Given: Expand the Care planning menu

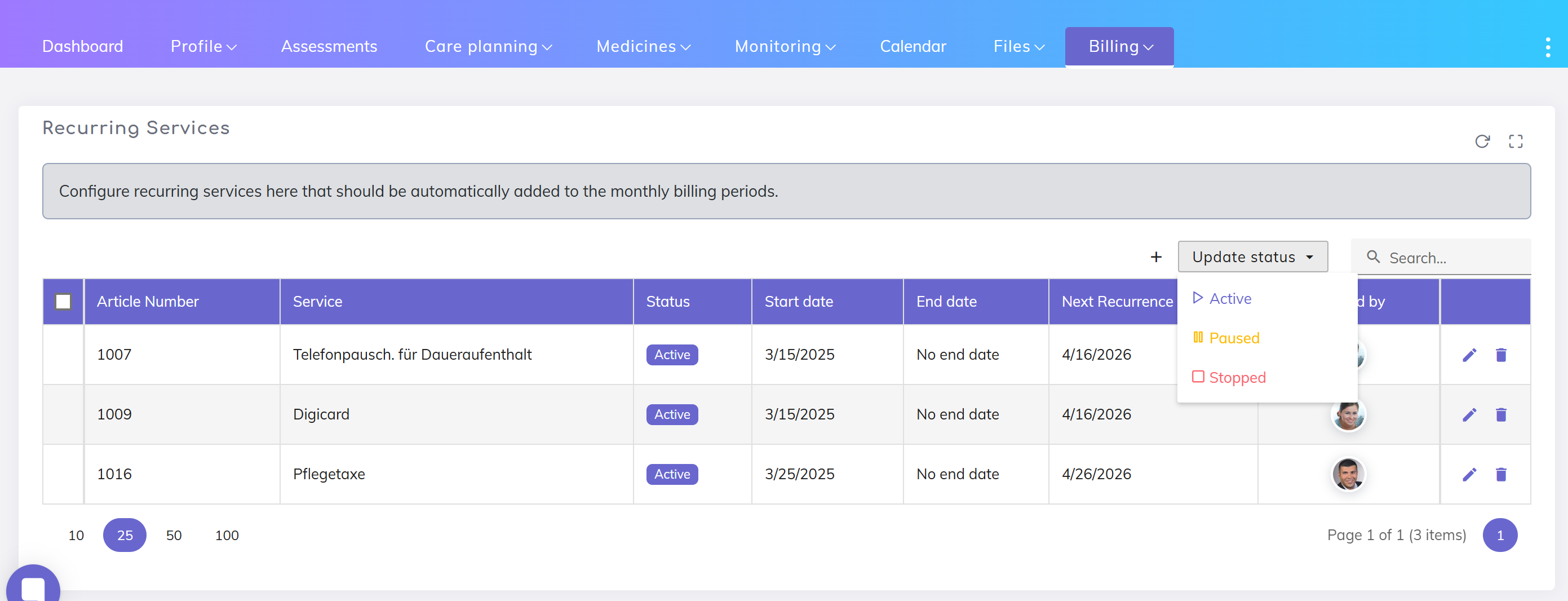Looking at the screenshot, I should (488, 47).
